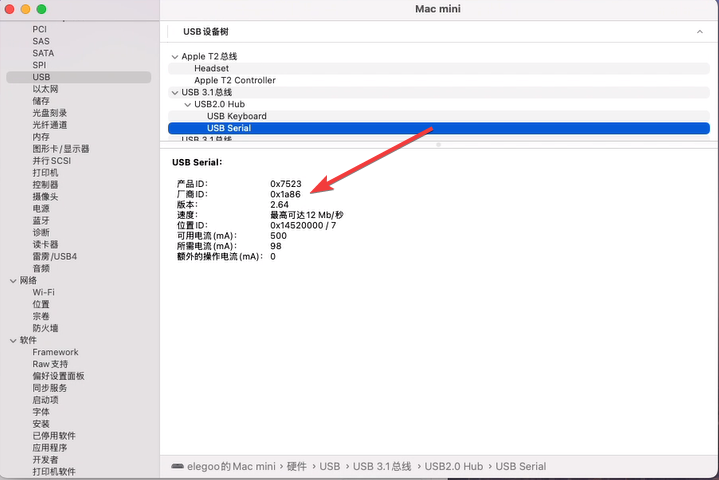Jump to USB 3.1总线 in path bar
The height and width of the screenshot is (480, 719).
(x=382, y=466)
